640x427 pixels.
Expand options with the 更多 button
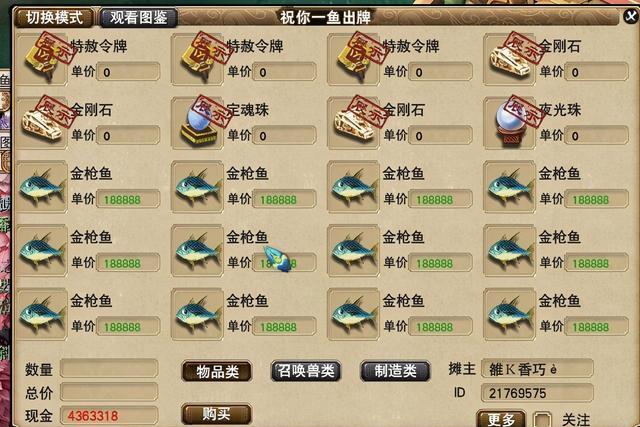(501, 419)
